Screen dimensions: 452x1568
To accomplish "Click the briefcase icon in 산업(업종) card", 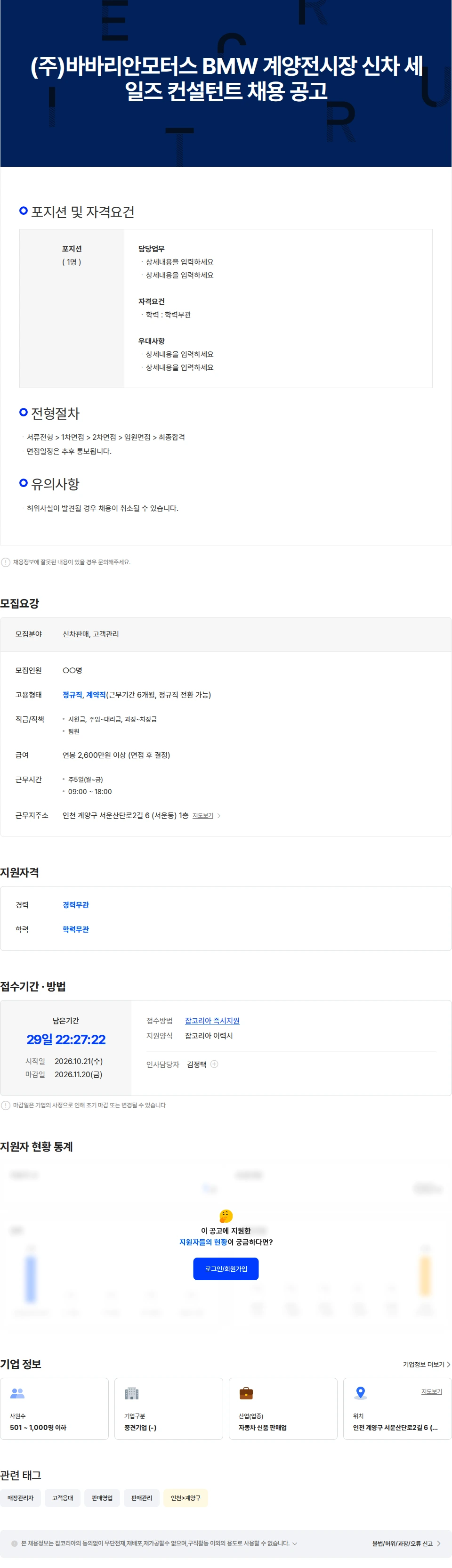I will tap(246, 1393).
